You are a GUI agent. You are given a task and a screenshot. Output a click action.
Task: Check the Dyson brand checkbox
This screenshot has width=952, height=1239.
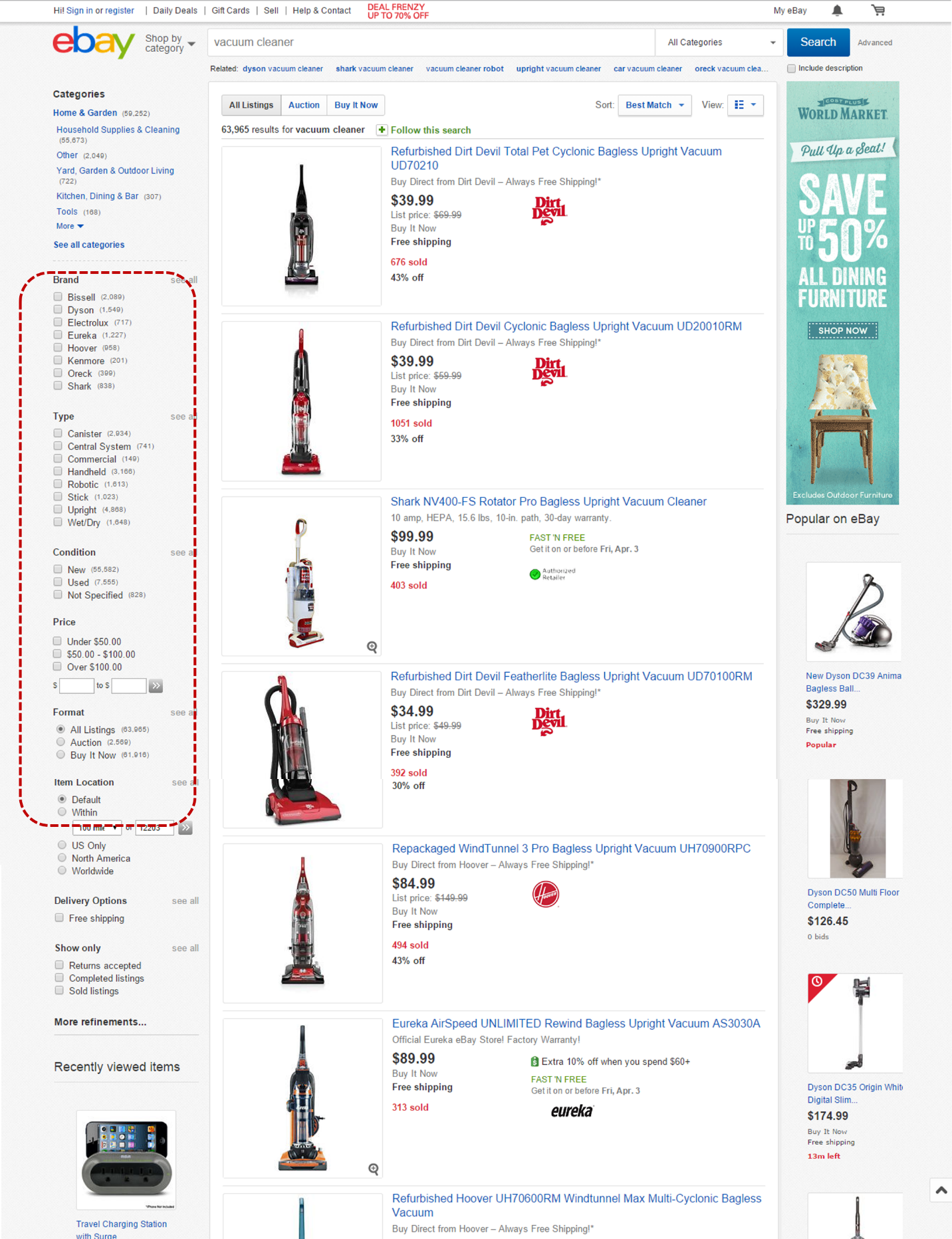(x=59, y=310)
